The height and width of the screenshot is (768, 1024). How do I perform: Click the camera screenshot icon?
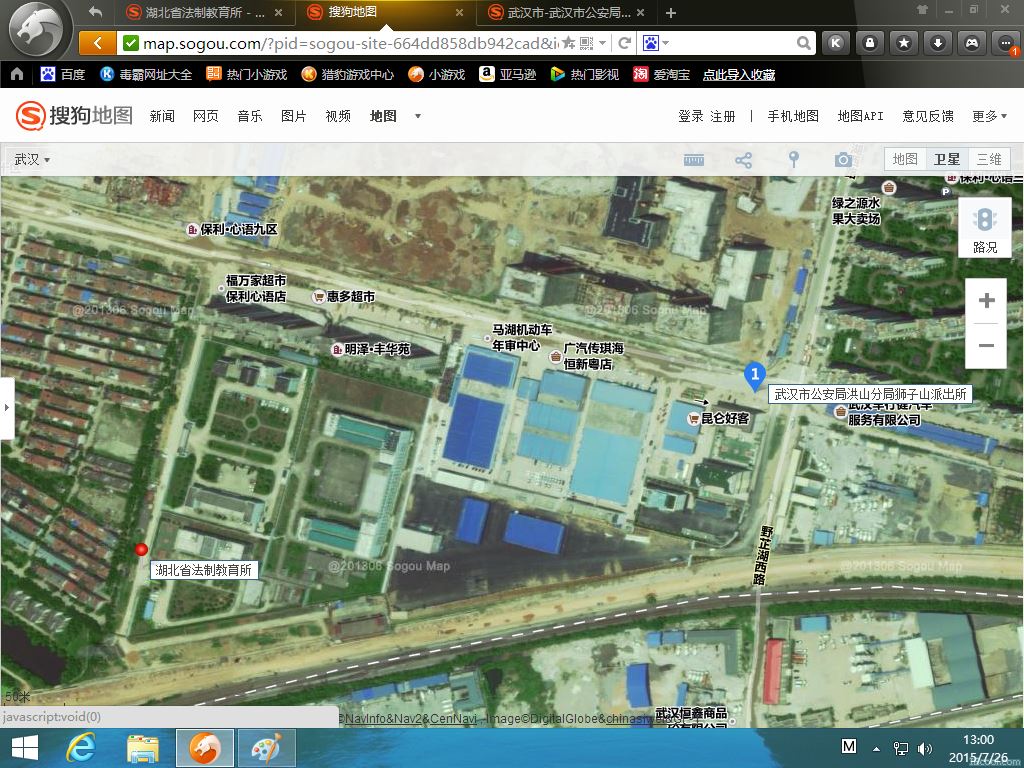click(x=844, y=160)
